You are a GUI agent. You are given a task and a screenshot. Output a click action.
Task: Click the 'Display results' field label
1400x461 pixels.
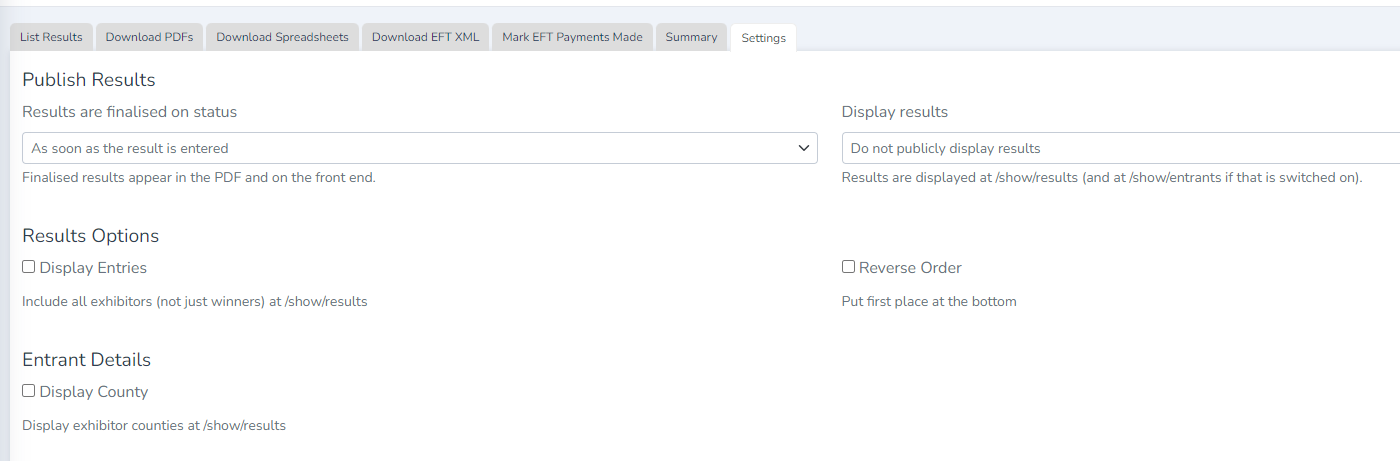pyautogui.click(x=894, y=112)
